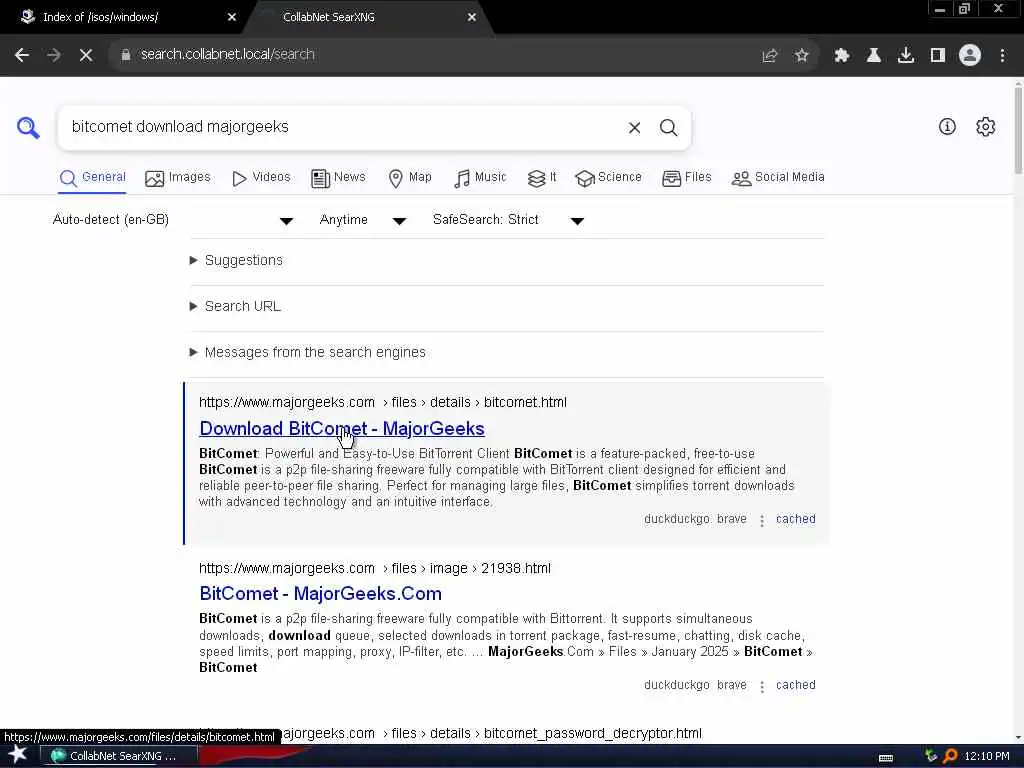Open the Map category
Screen dimensions: 1024x768
point(409,178)
